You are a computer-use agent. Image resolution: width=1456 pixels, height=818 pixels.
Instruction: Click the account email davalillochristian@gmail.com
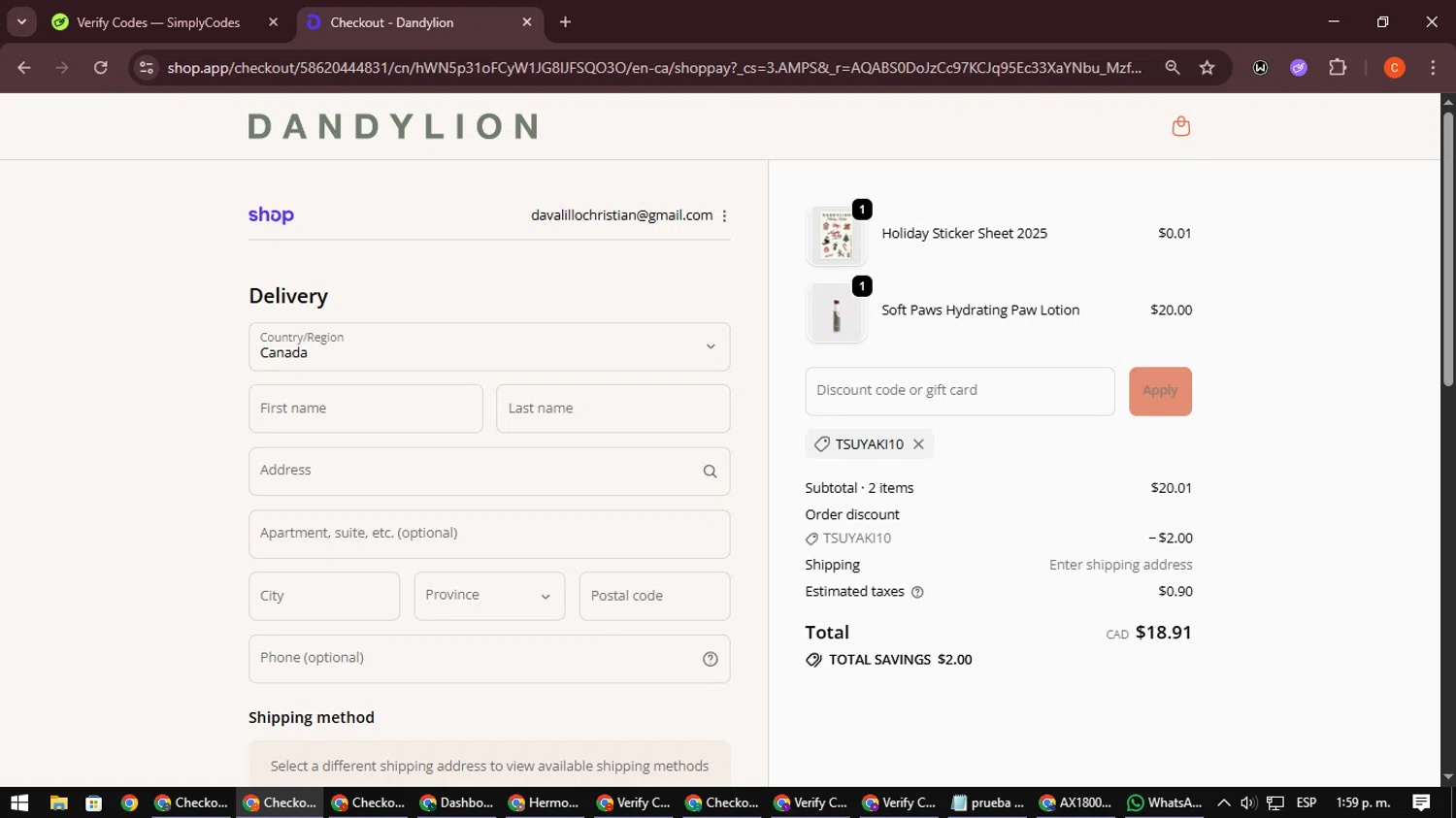[x=621, y=215]
